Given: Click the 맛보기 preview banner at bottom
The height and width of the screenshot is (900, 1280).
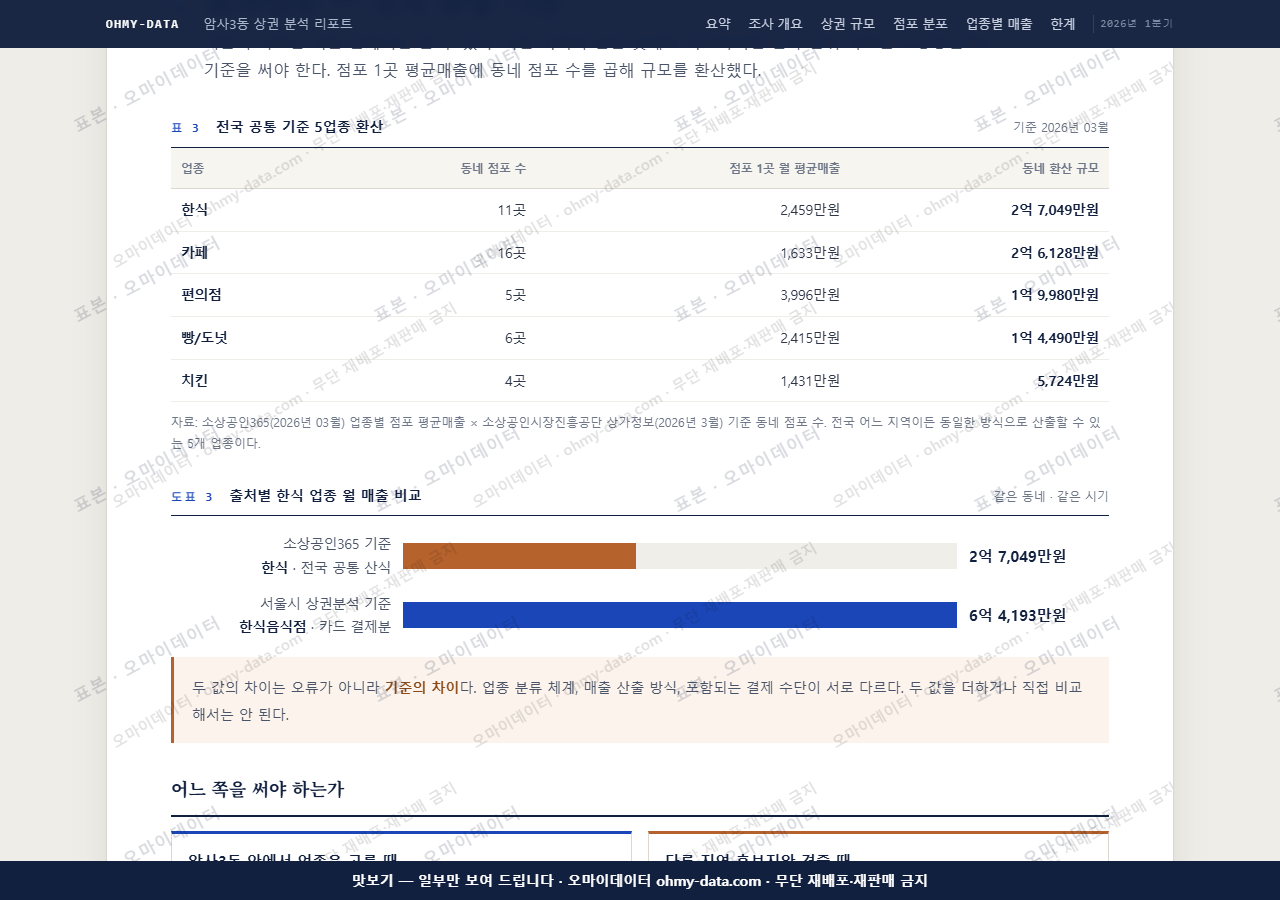Looking at the screenshot, I should pos(640,881).
